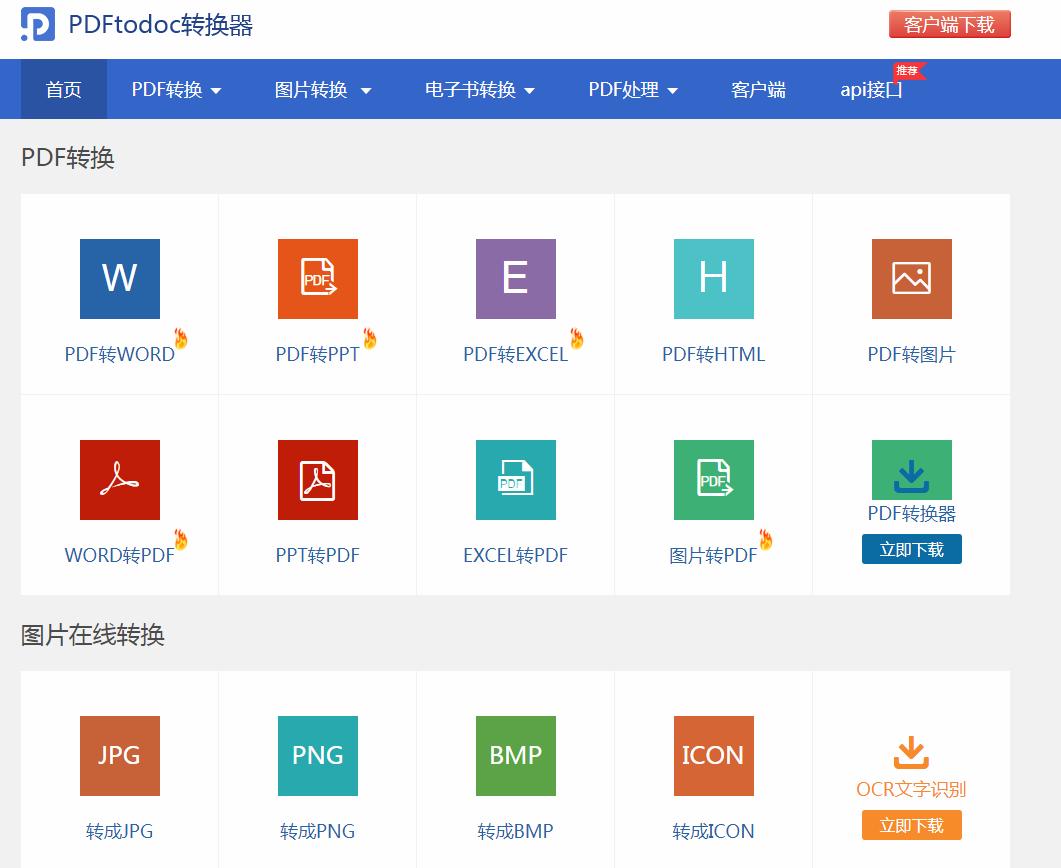Click 立即下载 under PDF转换器

pyautogui.click(x=911, y=548)
